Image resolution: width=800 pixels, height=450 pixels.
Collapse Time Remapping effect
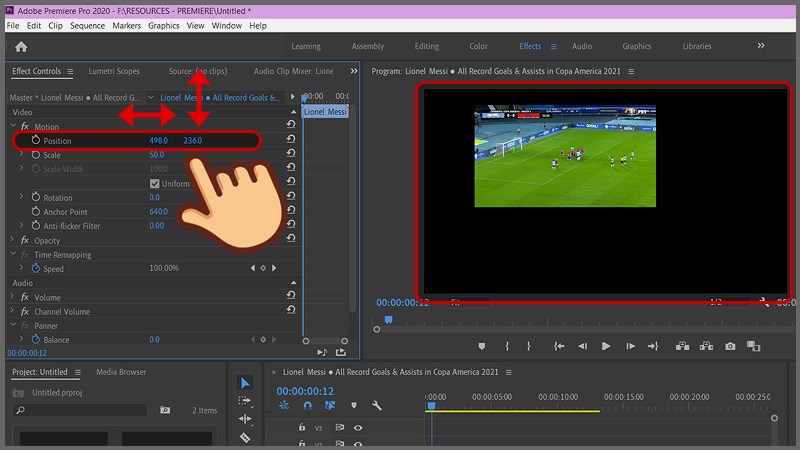[x=13, y=254]
